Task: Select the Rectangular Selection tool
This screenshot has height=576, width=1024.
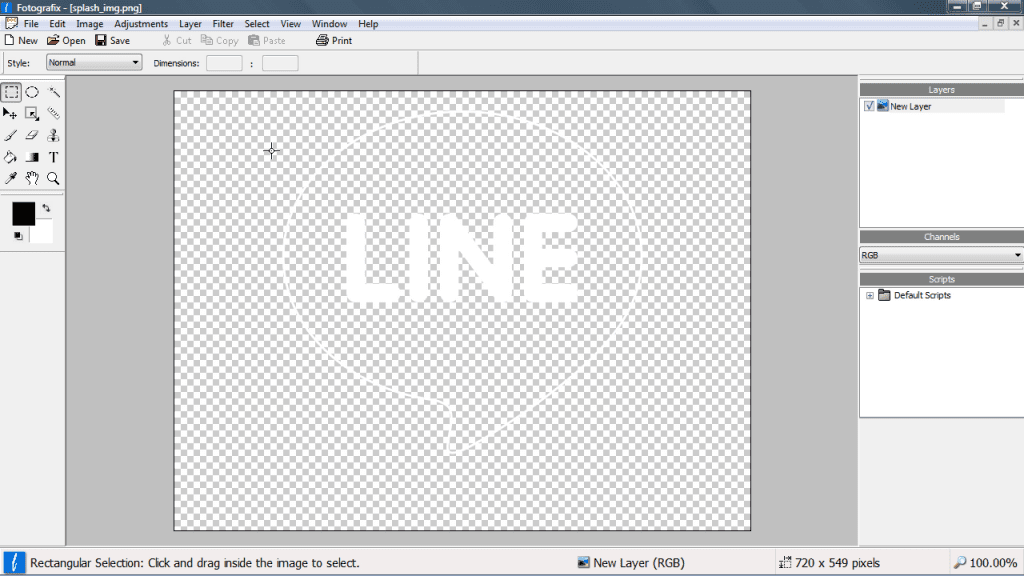Action: pyautogui.click(x=11, y=92)
